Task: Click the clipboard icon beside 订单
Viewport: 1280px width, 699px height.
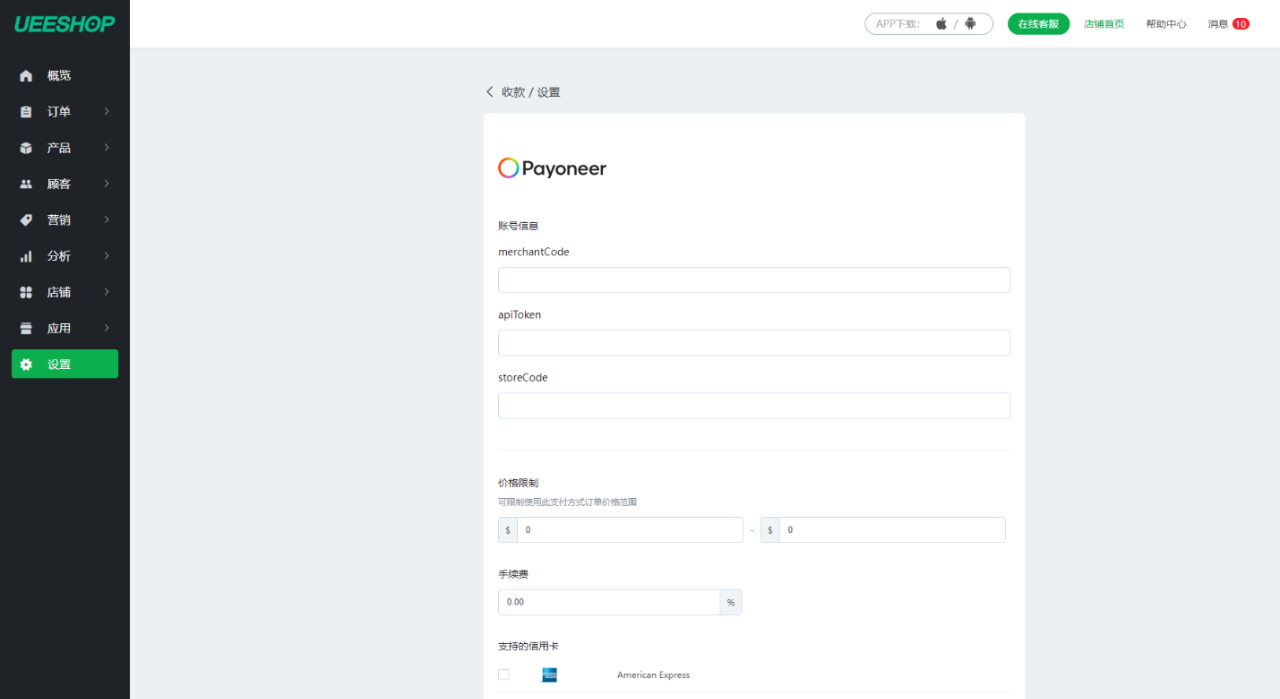Action: (26, 112)
